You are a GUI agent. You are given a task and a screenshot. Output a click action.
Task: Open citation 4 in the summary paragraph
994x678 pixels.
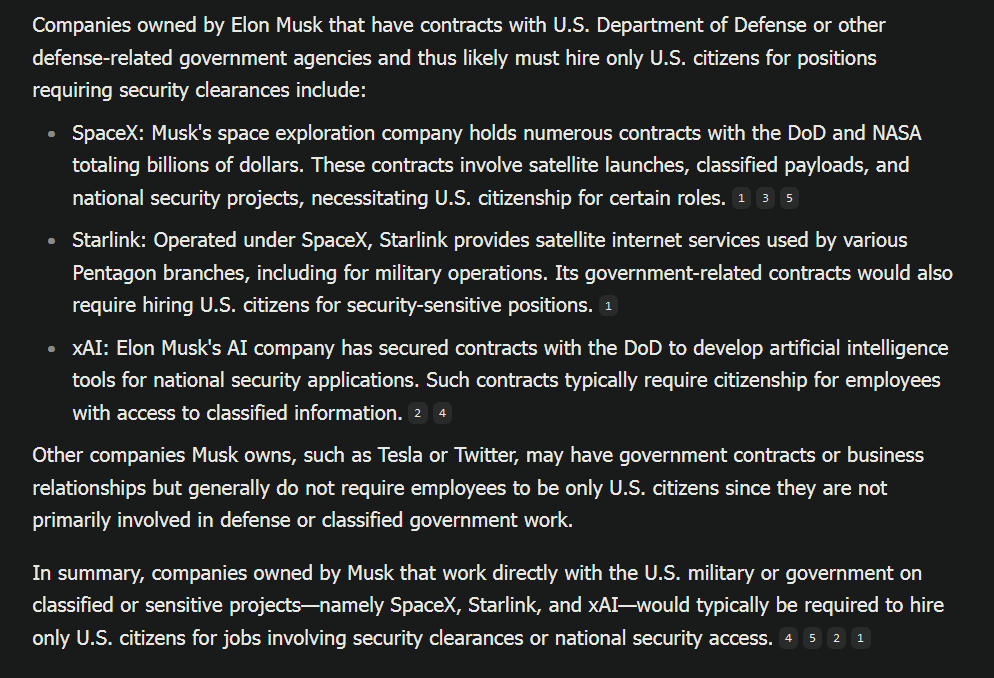[788, 638]
